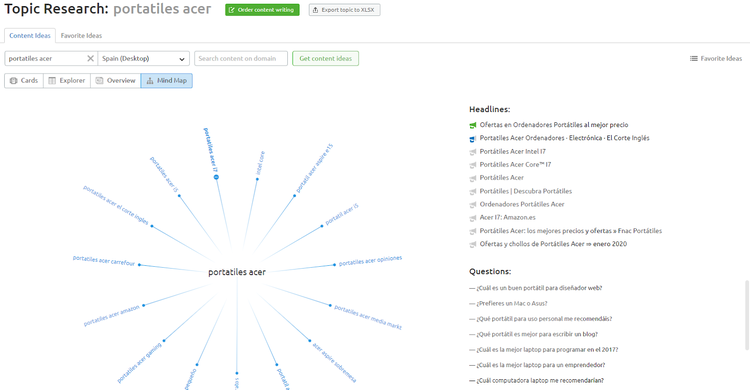Image resolution: width=750 pixels, height=390 pixels.
Task: Open headline Portátiles | Descubra Portátiles
Action: tap(526, 191)
